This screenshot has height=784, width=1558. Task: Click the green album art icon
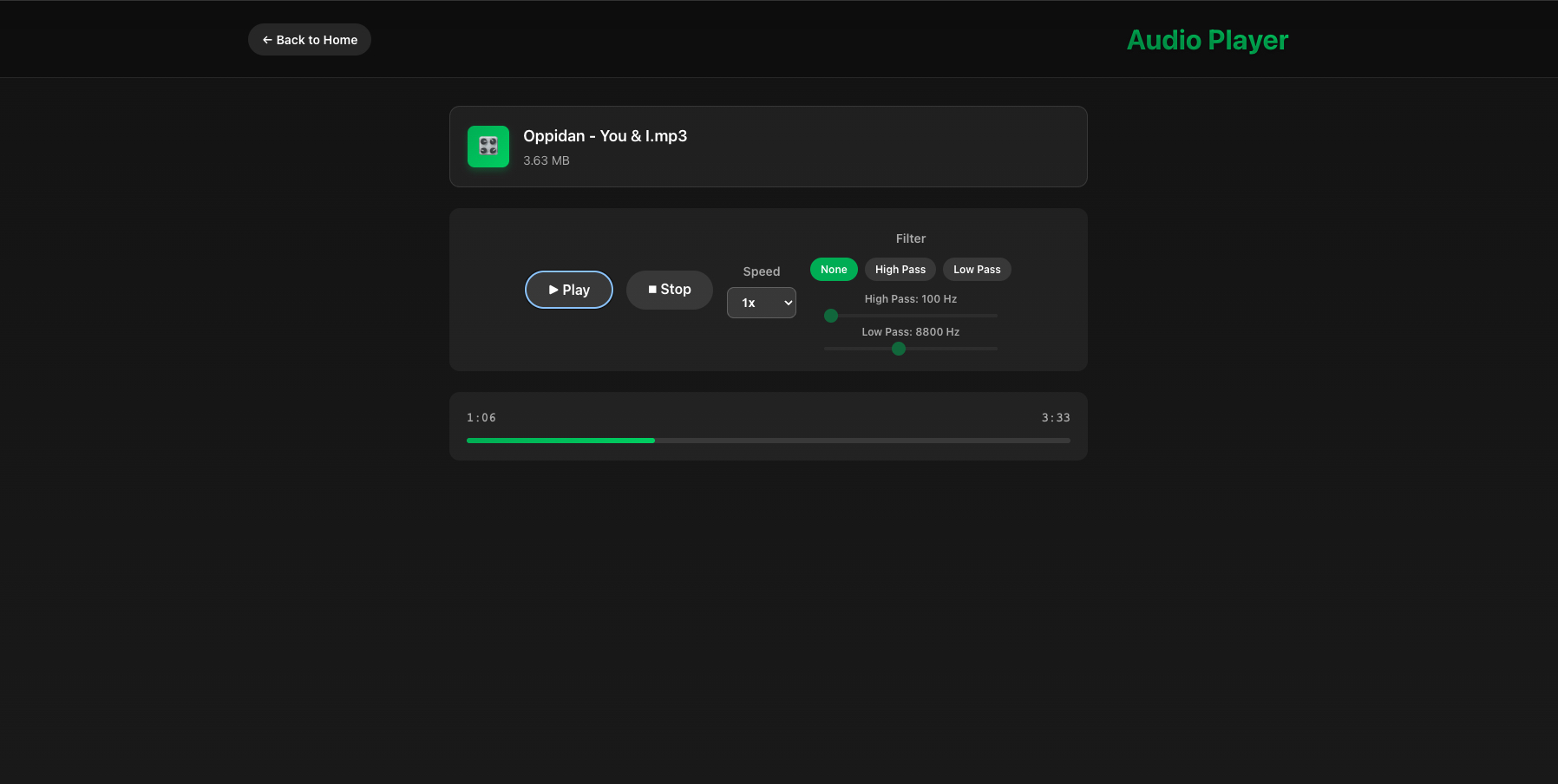pyautogui.click(x=488, y=146)
